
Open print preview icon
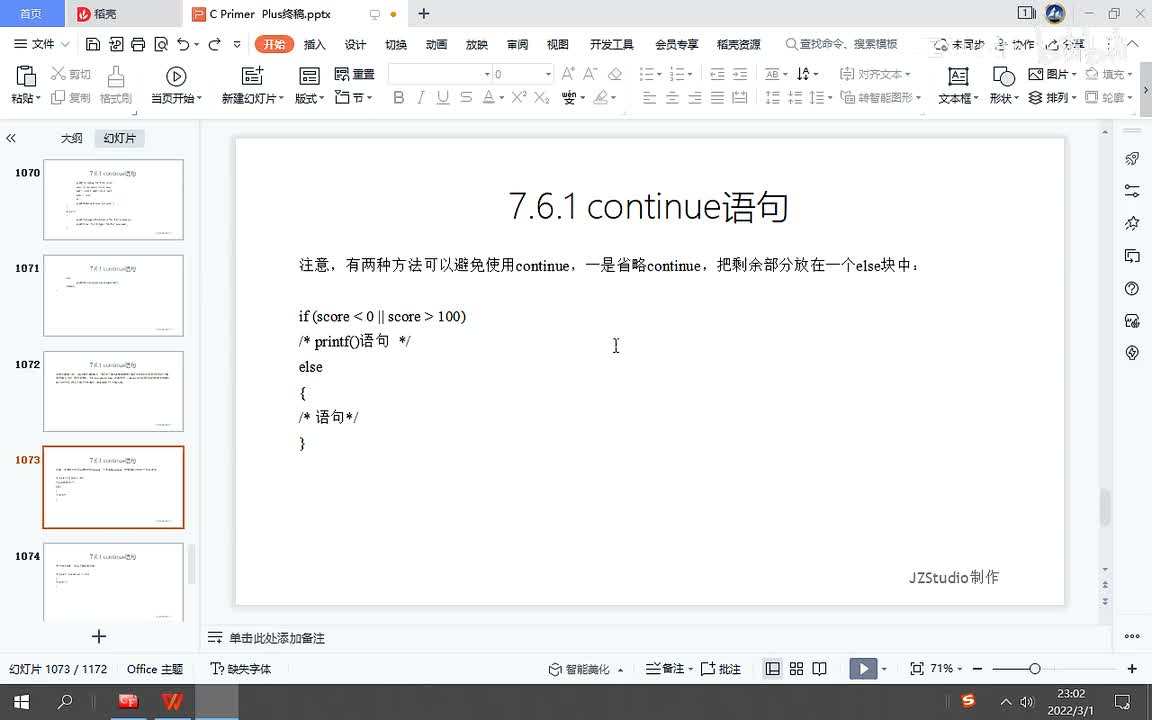point(161,44)
